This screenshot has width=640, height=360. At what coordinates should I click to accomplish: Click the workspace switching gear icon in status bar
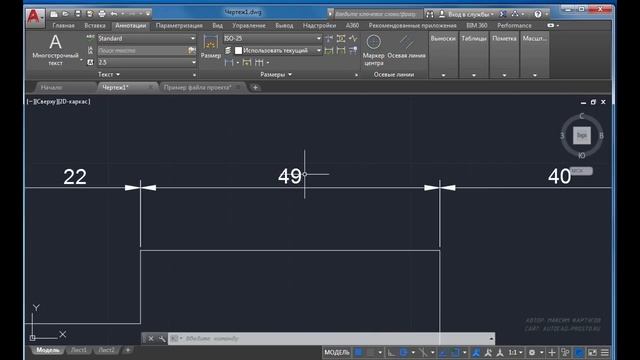(x=532, y=352)
